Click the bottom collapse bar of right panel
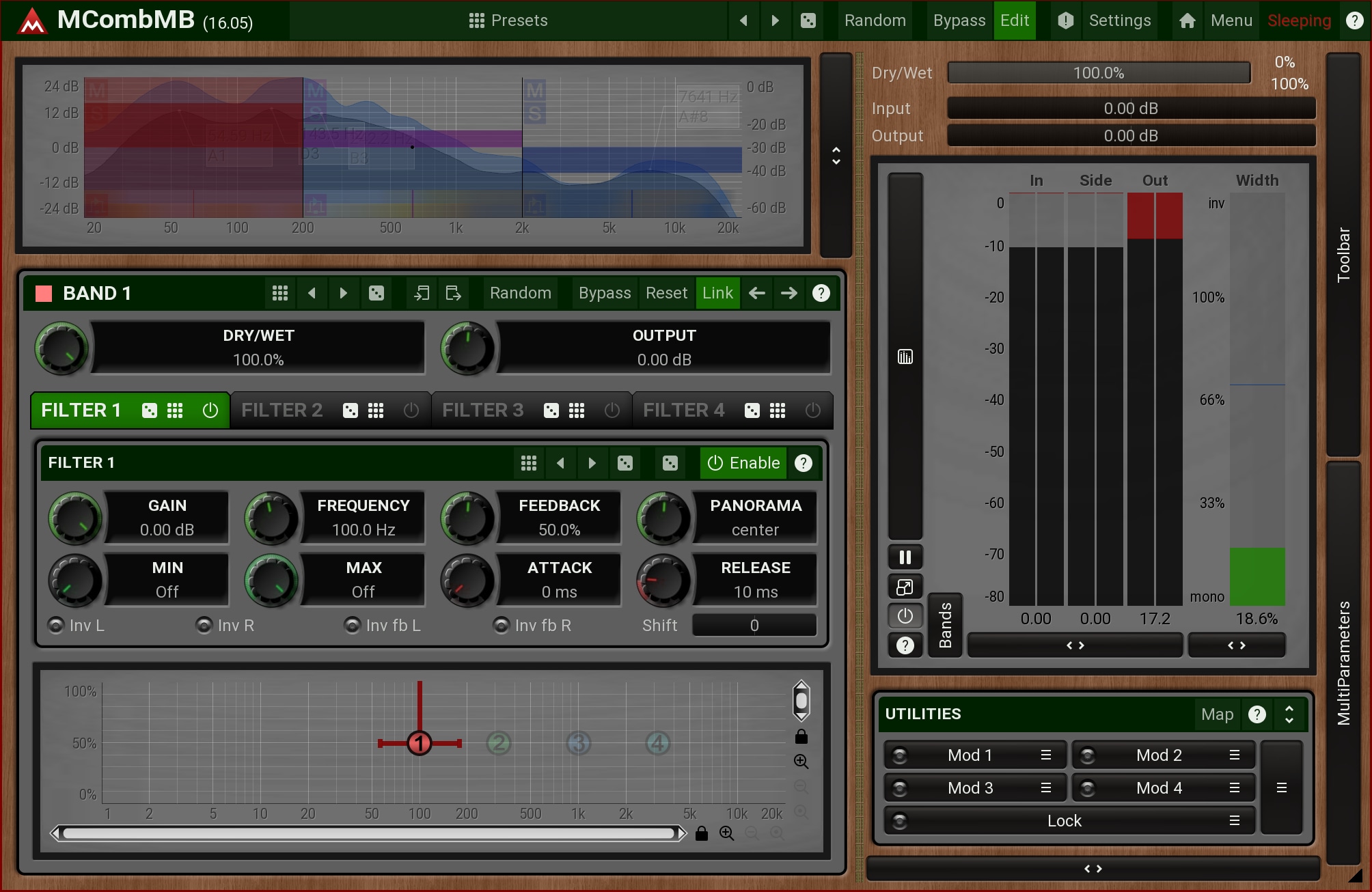 click(x=1093, y=869)
